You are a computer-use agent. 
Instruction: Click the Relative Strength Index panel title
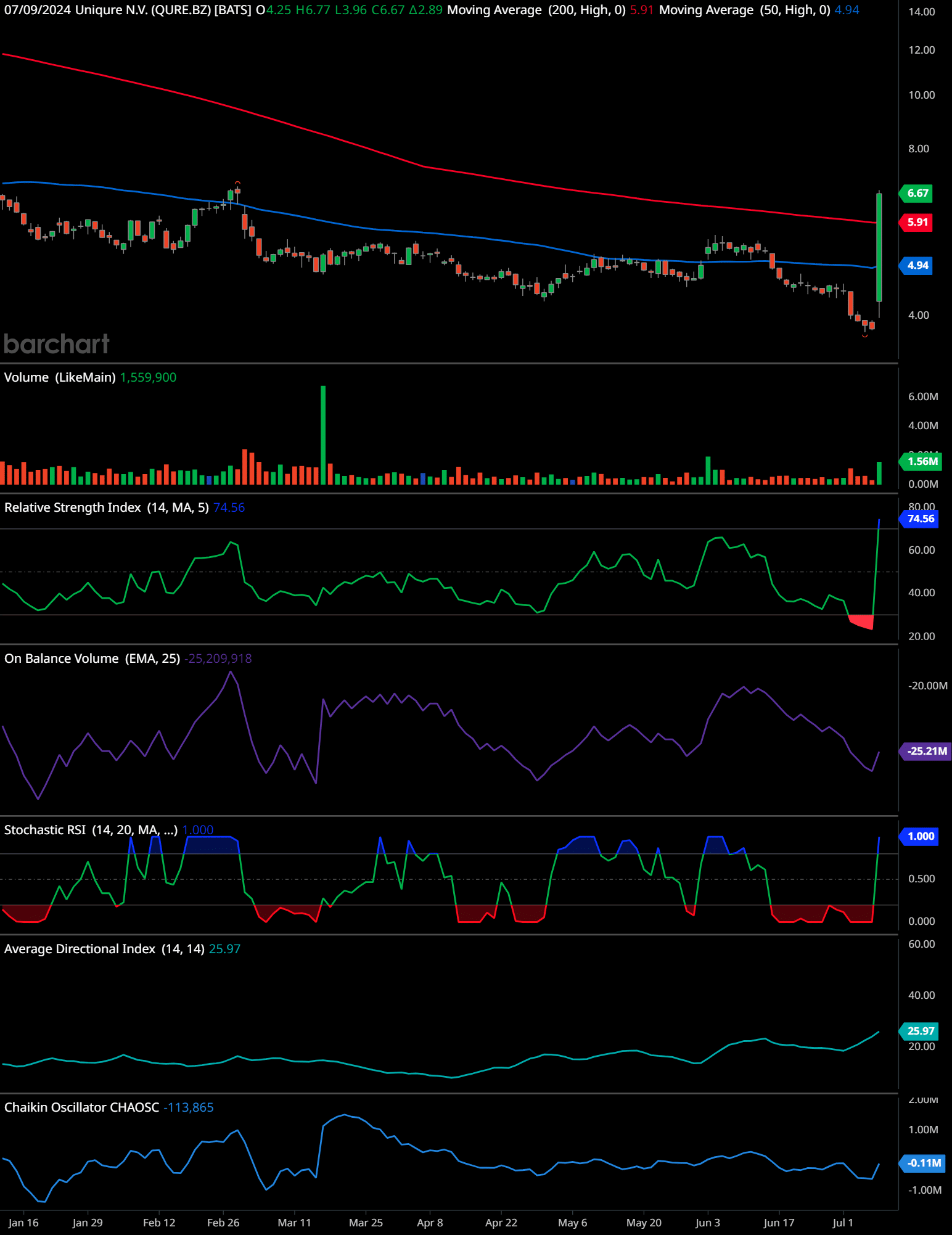click(107, 507)
